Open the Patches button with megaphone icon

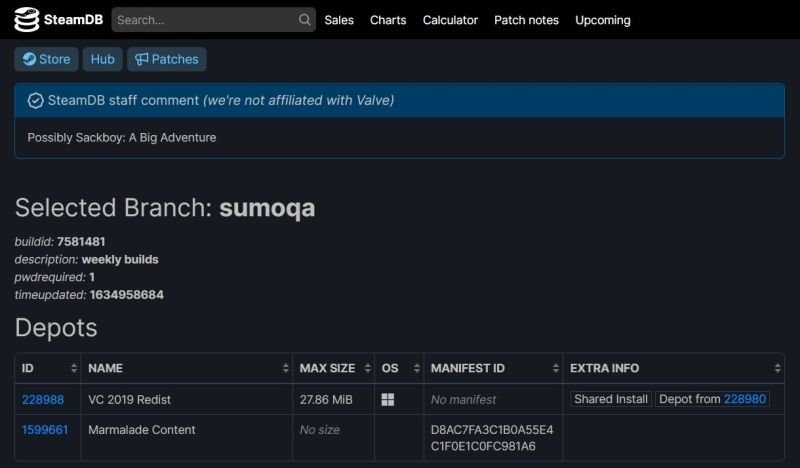166,59
